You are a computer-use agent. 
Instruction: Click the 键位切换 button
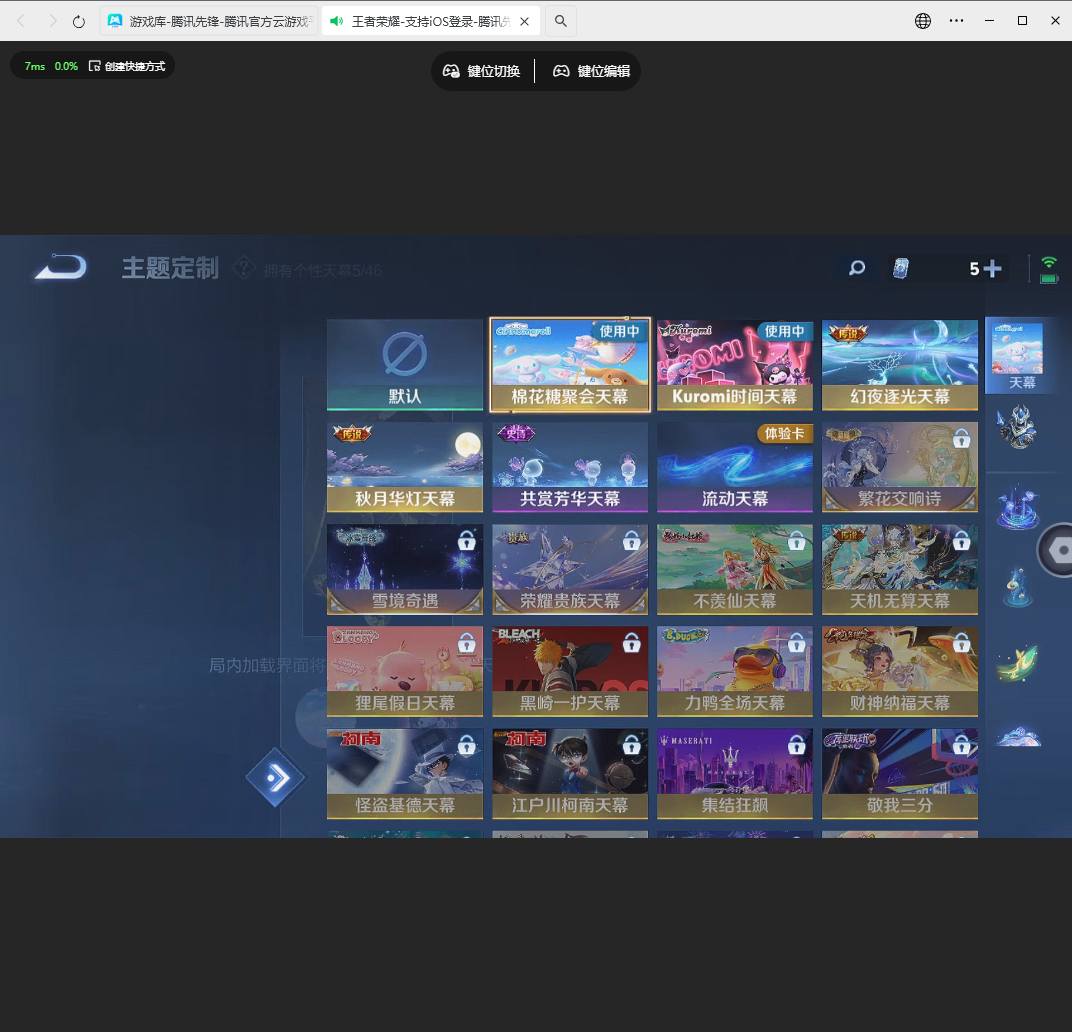click(482, 71)
